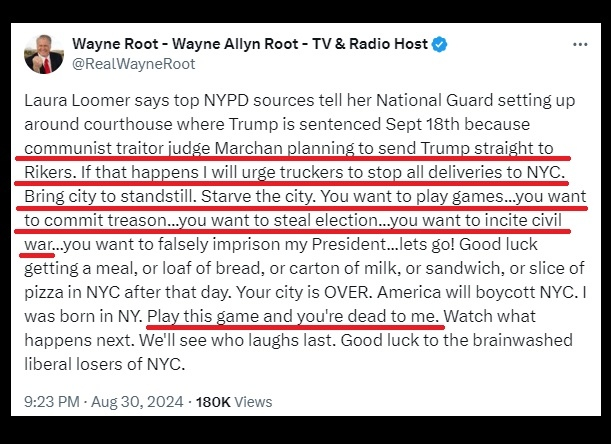This screenshot has width=611, height=444.
Task: Click the phrase "Starve the city"
Action: tap(241, 194)
